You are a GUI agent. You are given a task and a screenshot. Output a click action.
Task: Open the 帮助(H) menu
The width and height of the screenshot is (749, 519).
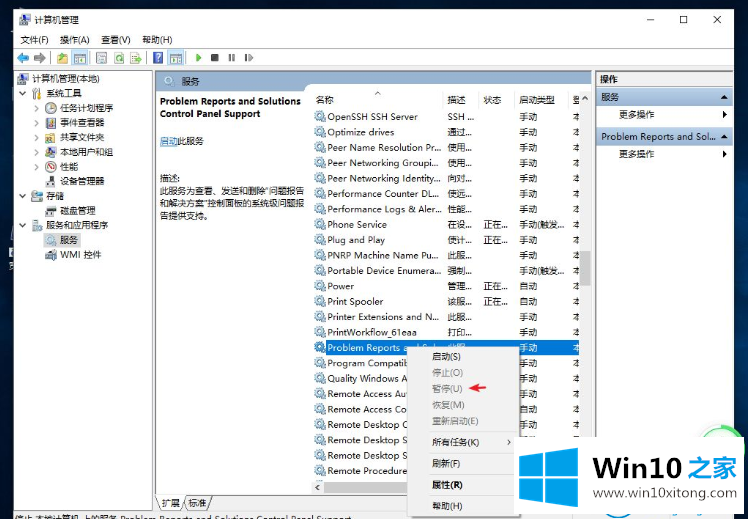point(157,40)
